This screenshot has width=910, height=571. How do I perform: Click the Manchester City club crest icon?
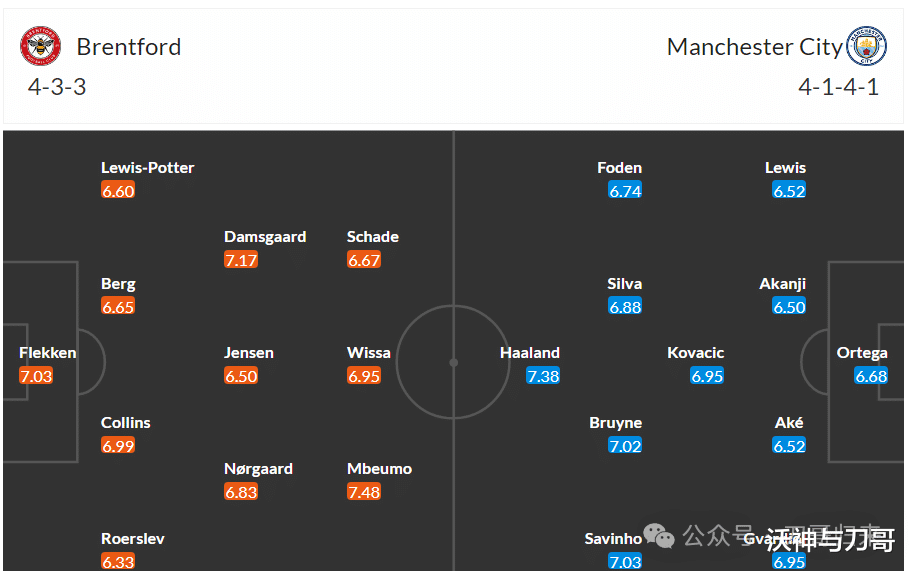(866, 46)
